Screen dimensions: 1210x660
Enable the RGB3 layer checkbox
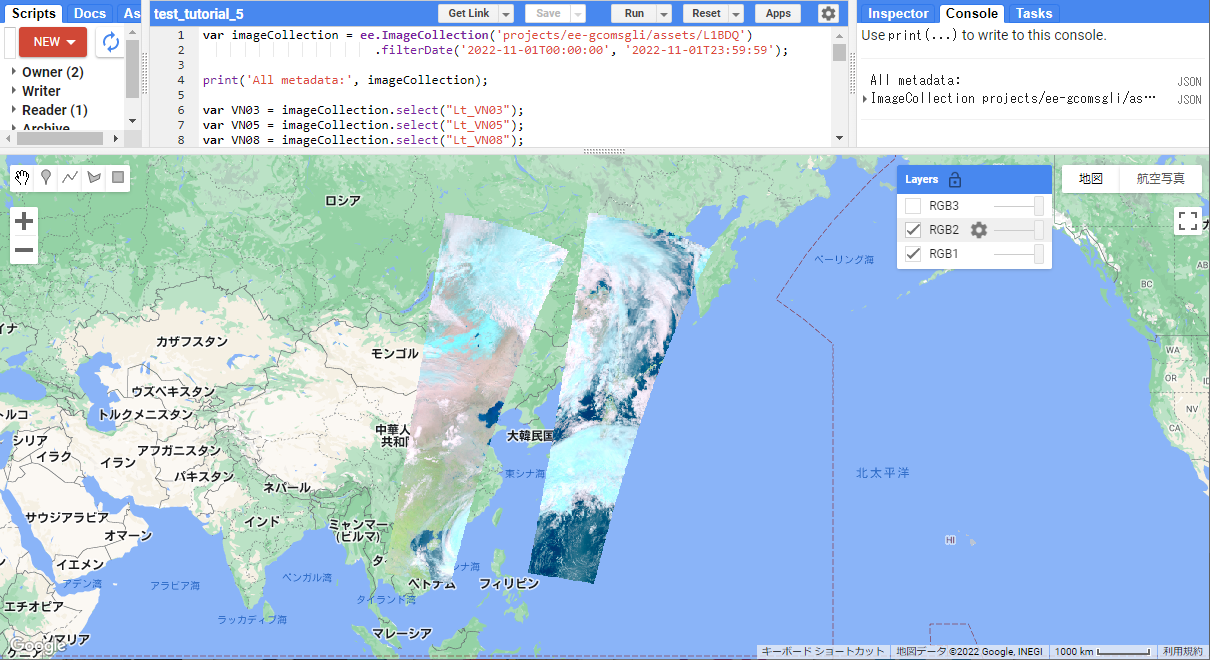(913, 206)
